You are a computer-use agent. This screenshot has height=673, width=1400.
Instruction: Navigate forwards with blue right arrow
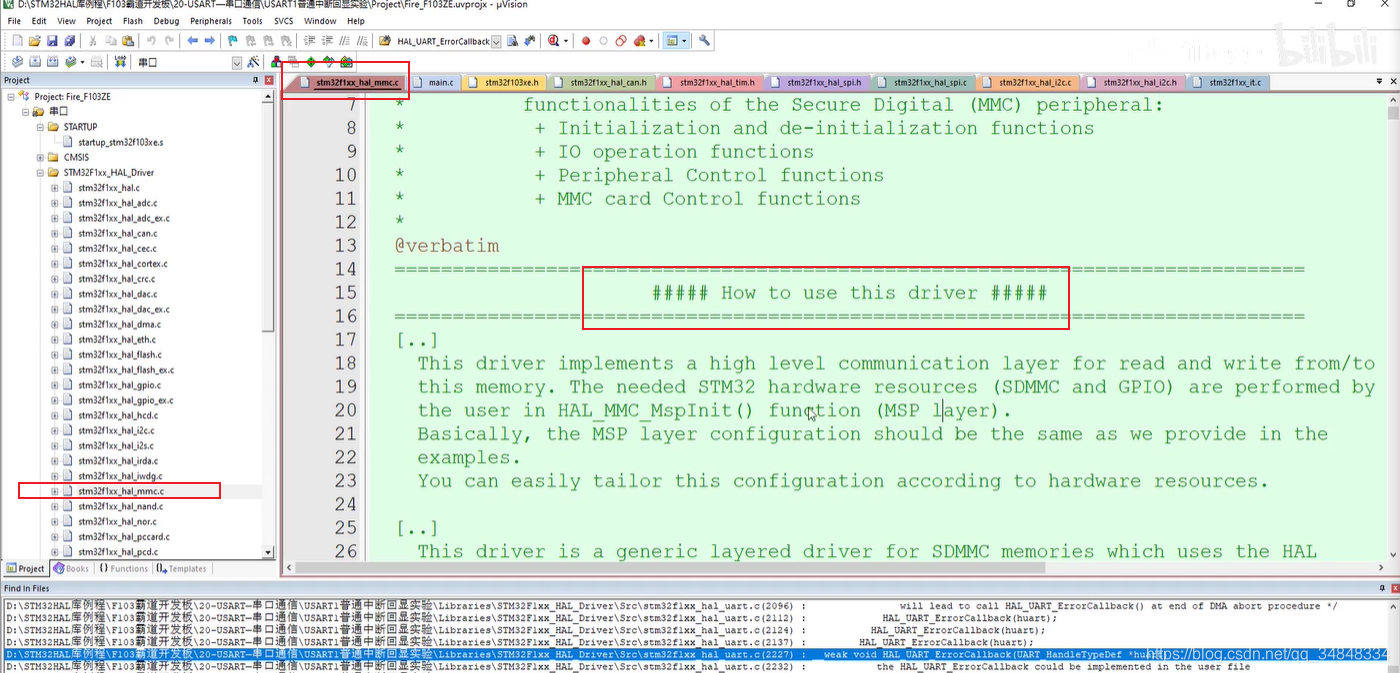coord(210,41)
